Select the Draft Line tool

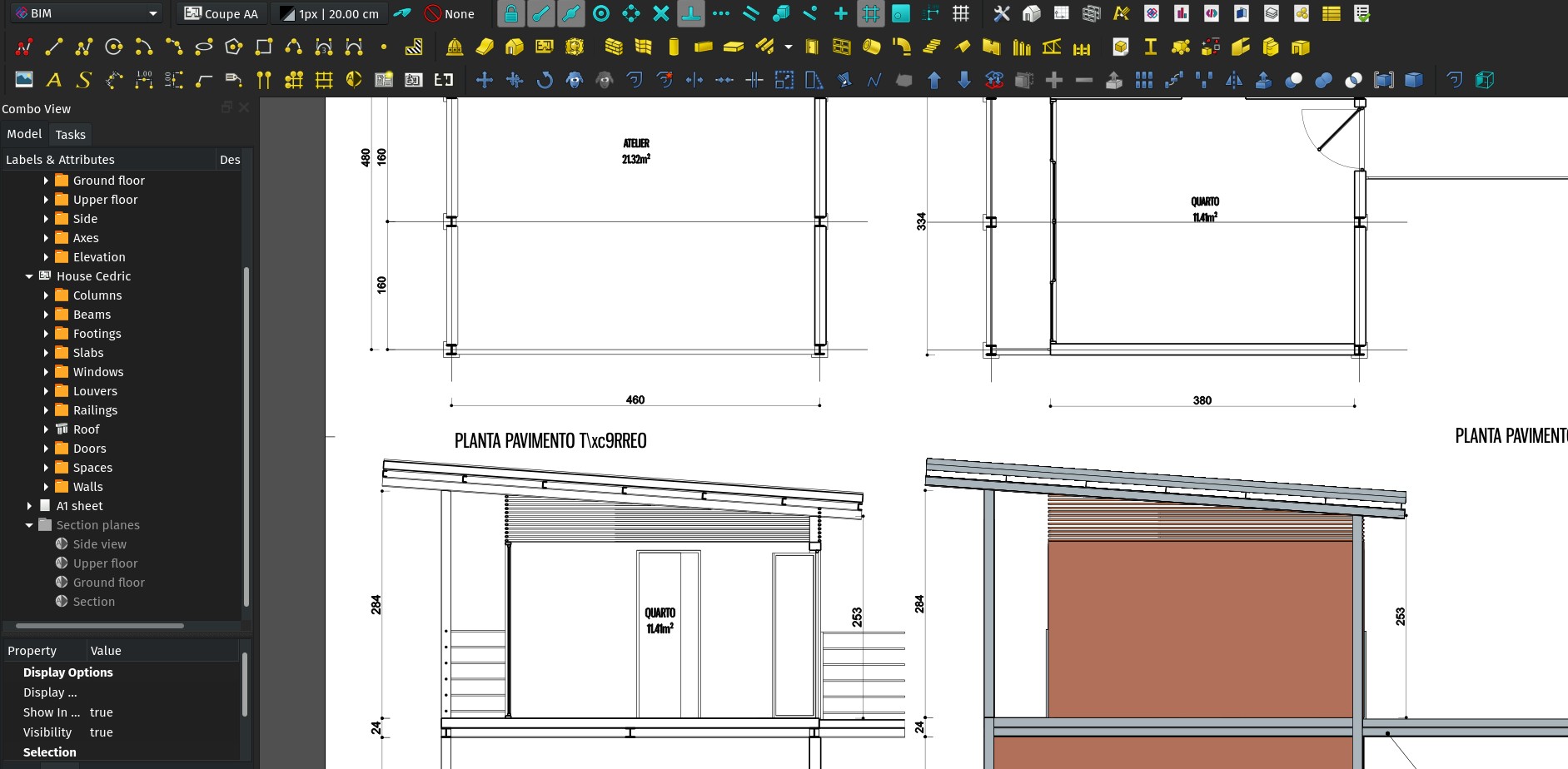click(x=54, y=47)
